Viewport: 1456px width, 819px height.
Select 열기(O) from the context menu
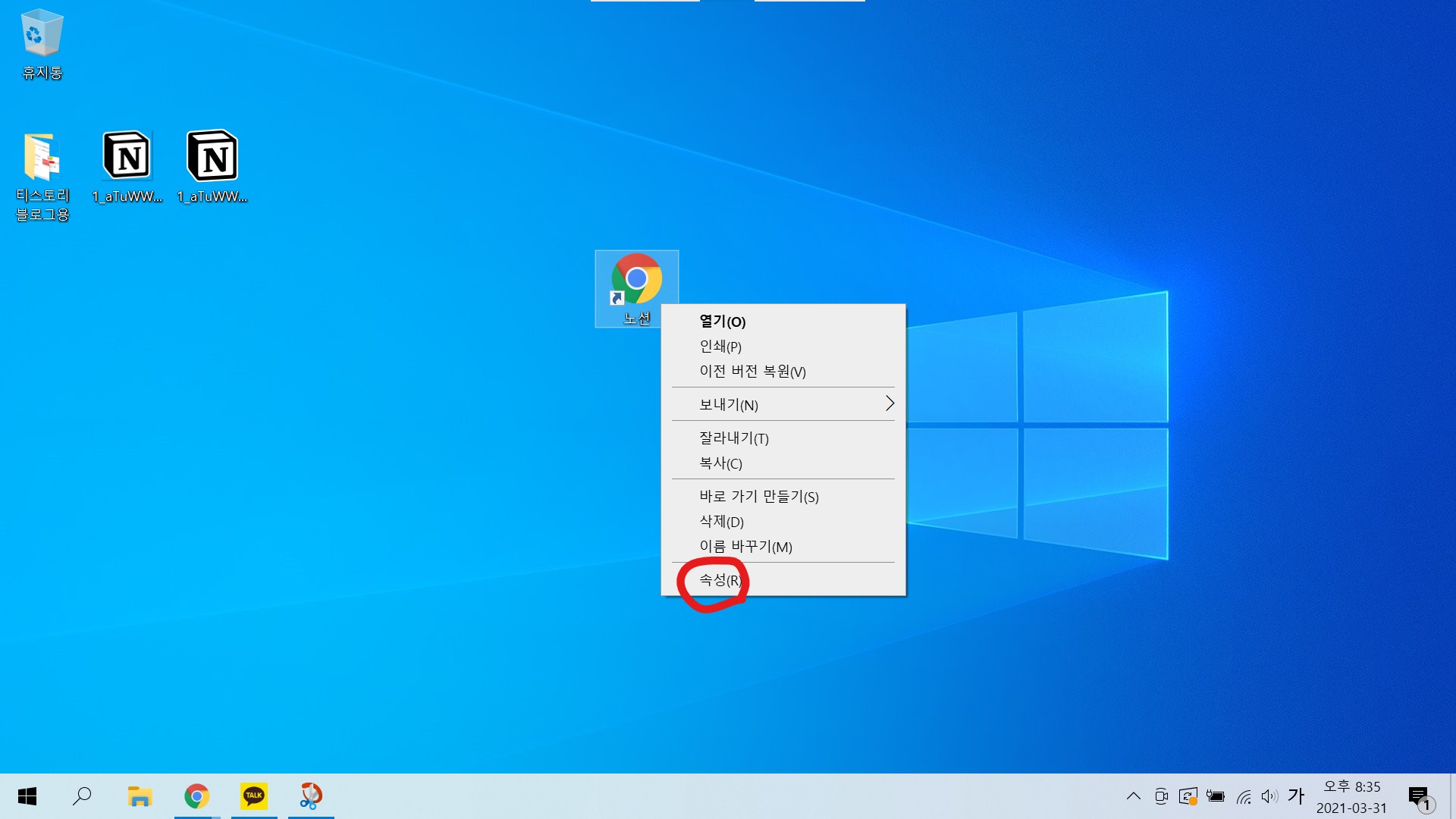point(722,322)
